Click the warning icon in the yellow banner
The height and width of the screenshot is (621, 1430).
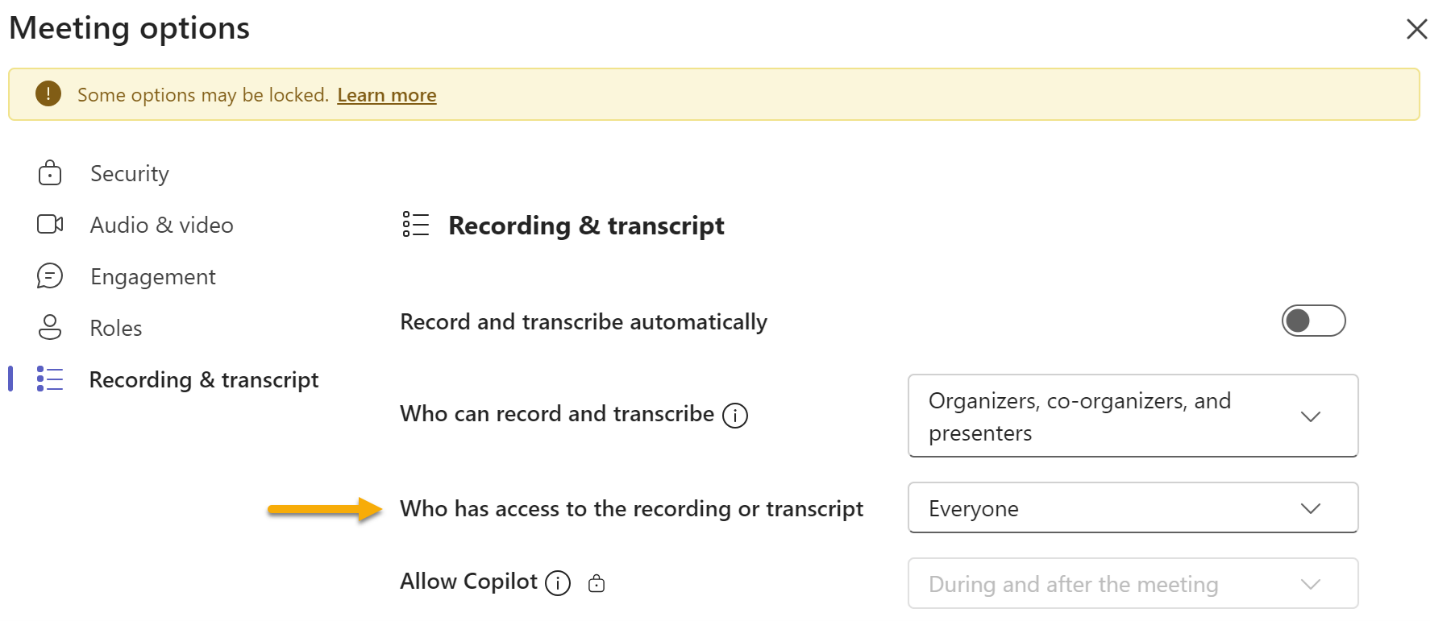coord(48,94)
